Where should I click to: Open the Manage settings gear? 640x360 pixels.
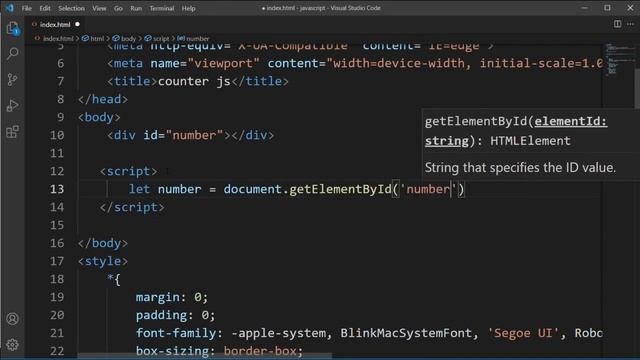click(x=13, y=345)
